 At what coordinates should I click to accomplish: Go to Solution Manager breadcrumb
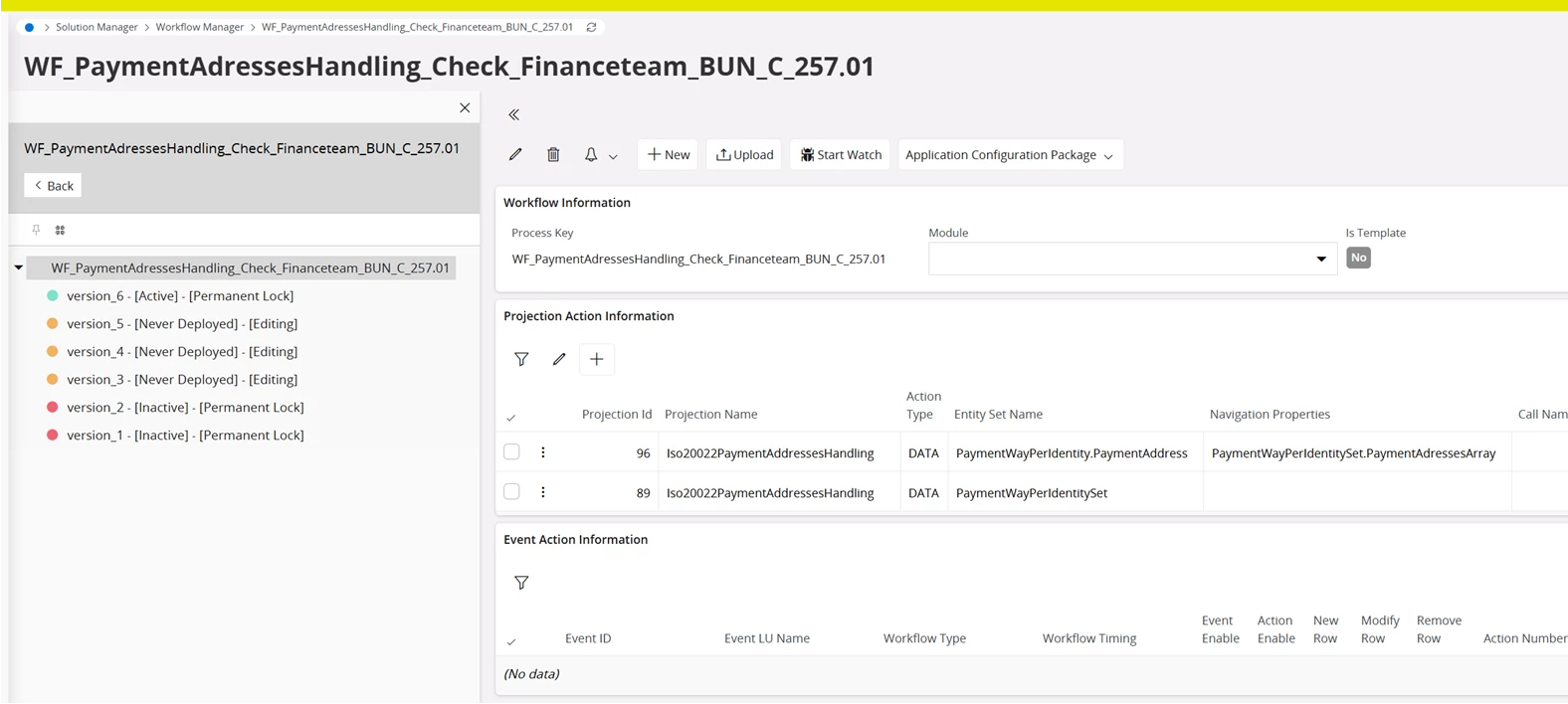pos(97,27)
